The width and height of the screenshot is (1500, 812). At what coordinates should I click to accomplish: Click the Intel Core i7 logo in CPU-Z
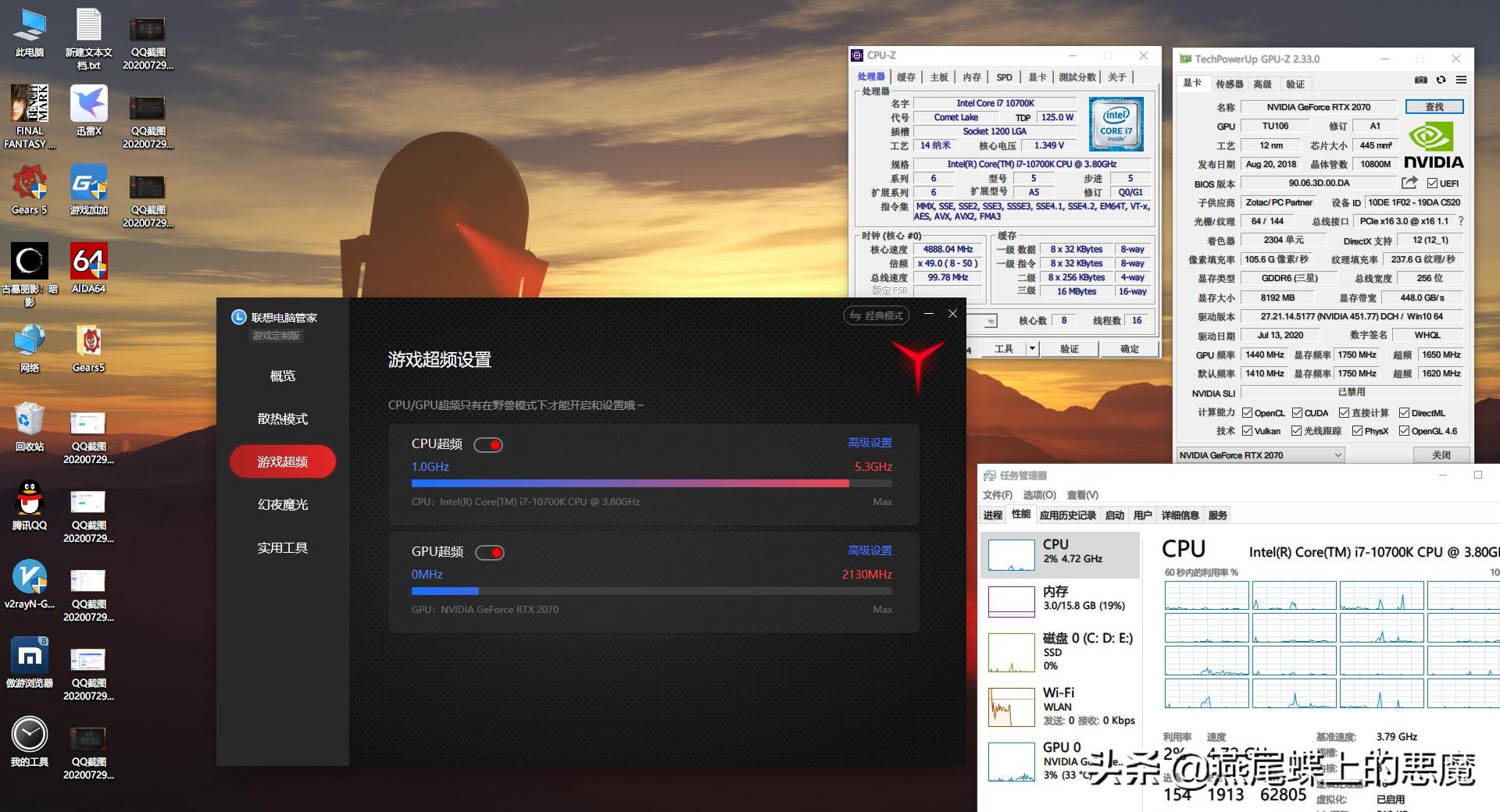point(1116,124)
